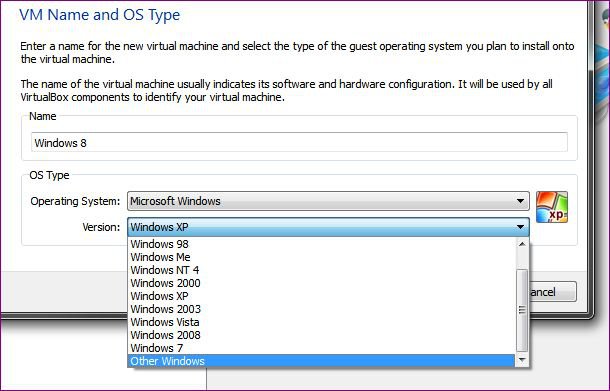
Task: Click the Name text field containing Windows 8
Action: tap(299, 142)
